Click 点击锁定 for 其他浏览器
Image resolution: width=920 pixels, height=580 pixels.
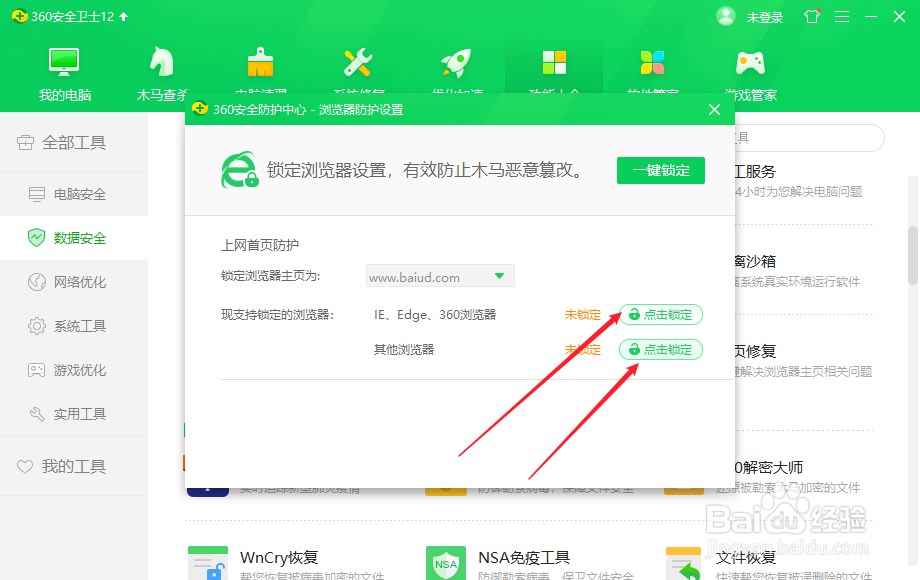coord(661,350)
